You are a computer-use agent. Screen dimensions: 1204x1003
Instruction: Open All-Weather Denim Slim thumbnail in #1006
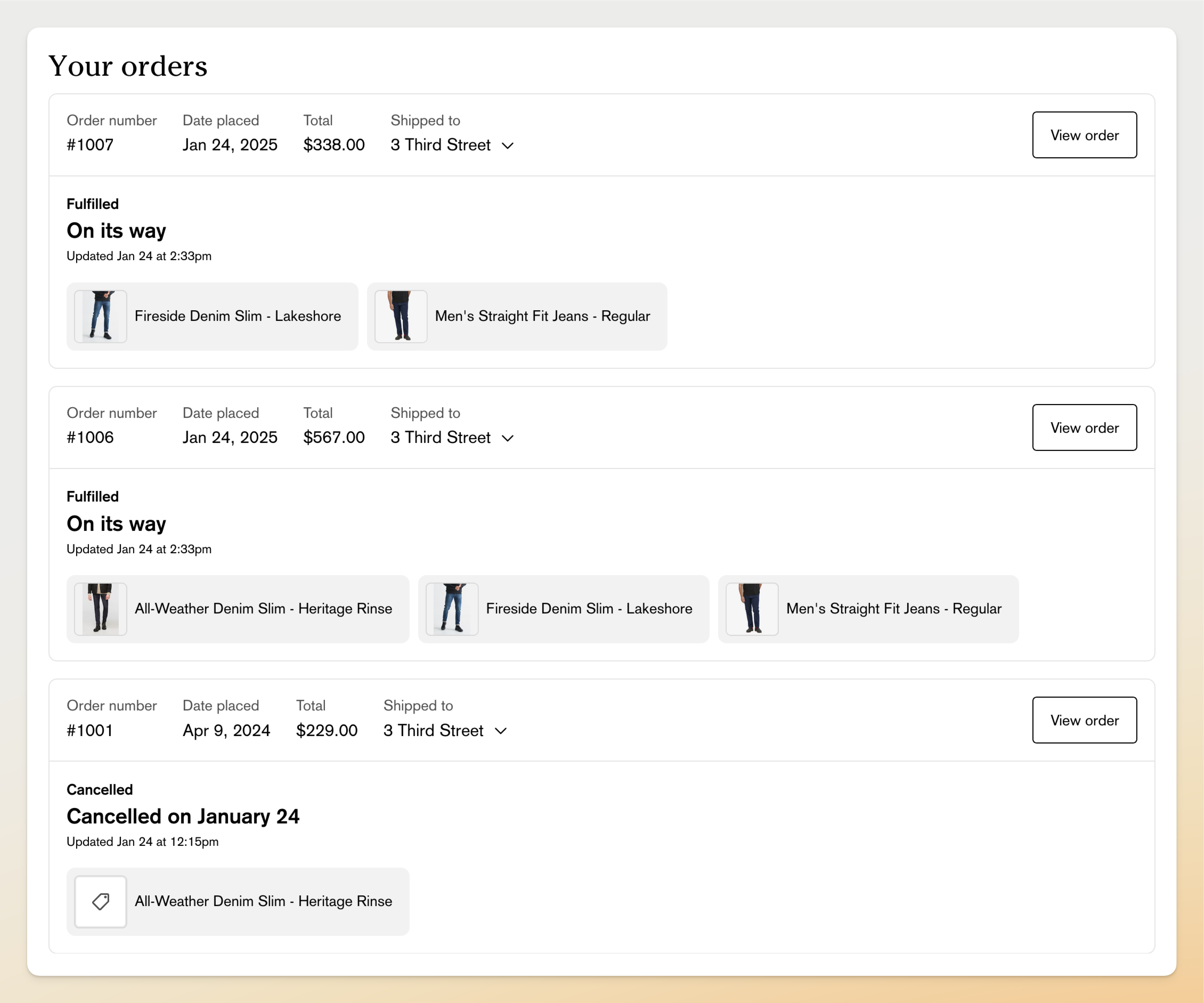[x=100, y=609]
